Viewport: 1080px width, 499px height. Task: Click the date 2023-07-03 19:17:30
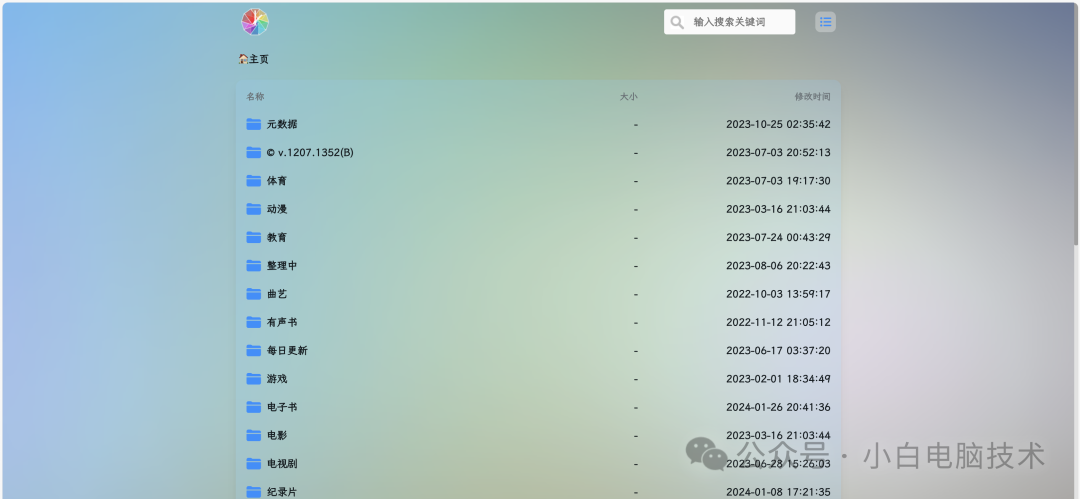(778, 181)
